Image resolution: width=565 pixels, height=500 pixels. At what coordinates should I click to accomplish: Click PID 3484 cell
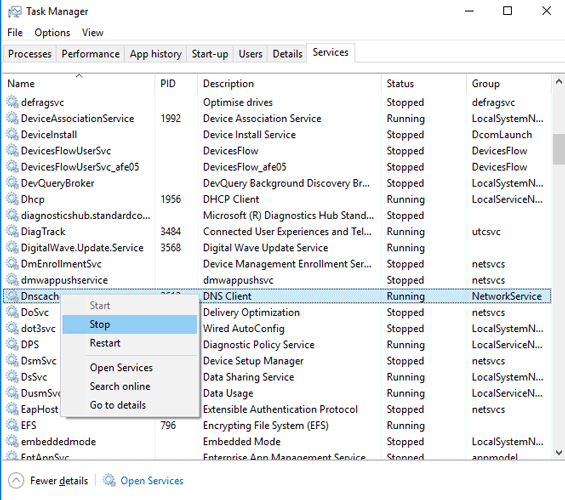click(x=170, y=231)
